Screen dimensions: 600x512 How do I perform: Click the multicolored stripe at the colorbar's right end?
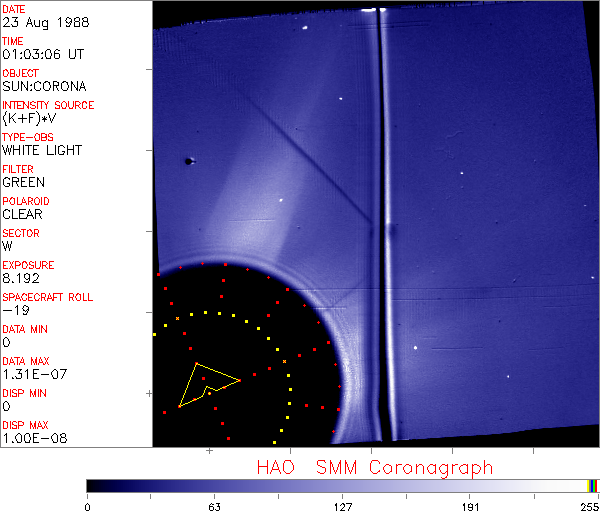pyautogui.click(x=593, y=485)
